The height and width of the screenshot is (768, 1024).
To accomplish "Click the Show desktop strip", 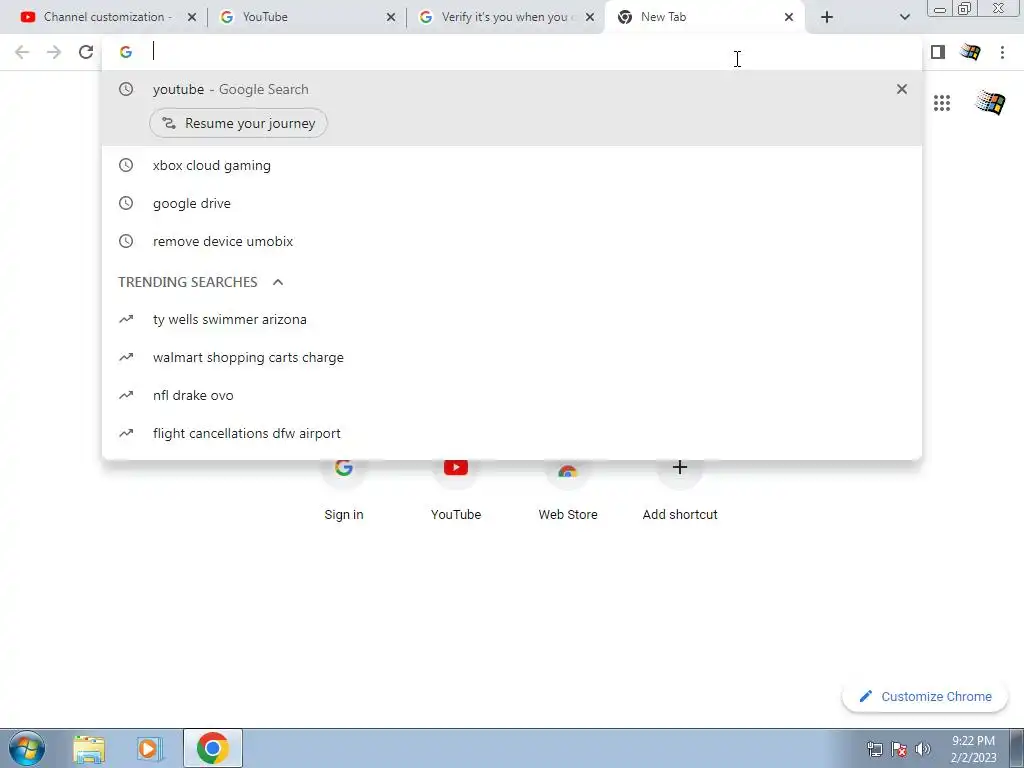I will (x=1017, y=748).
